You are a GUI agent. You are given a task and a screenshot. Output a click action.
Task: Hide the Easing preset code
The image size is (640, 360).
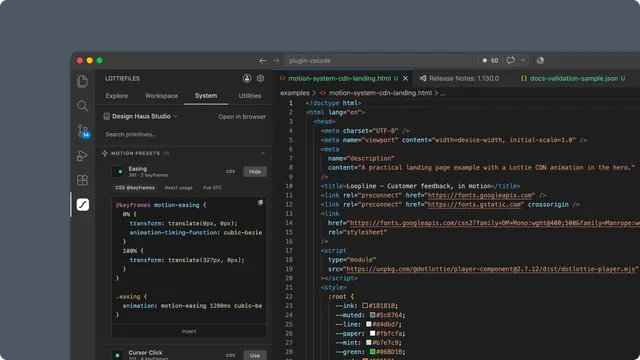(255, 172)
